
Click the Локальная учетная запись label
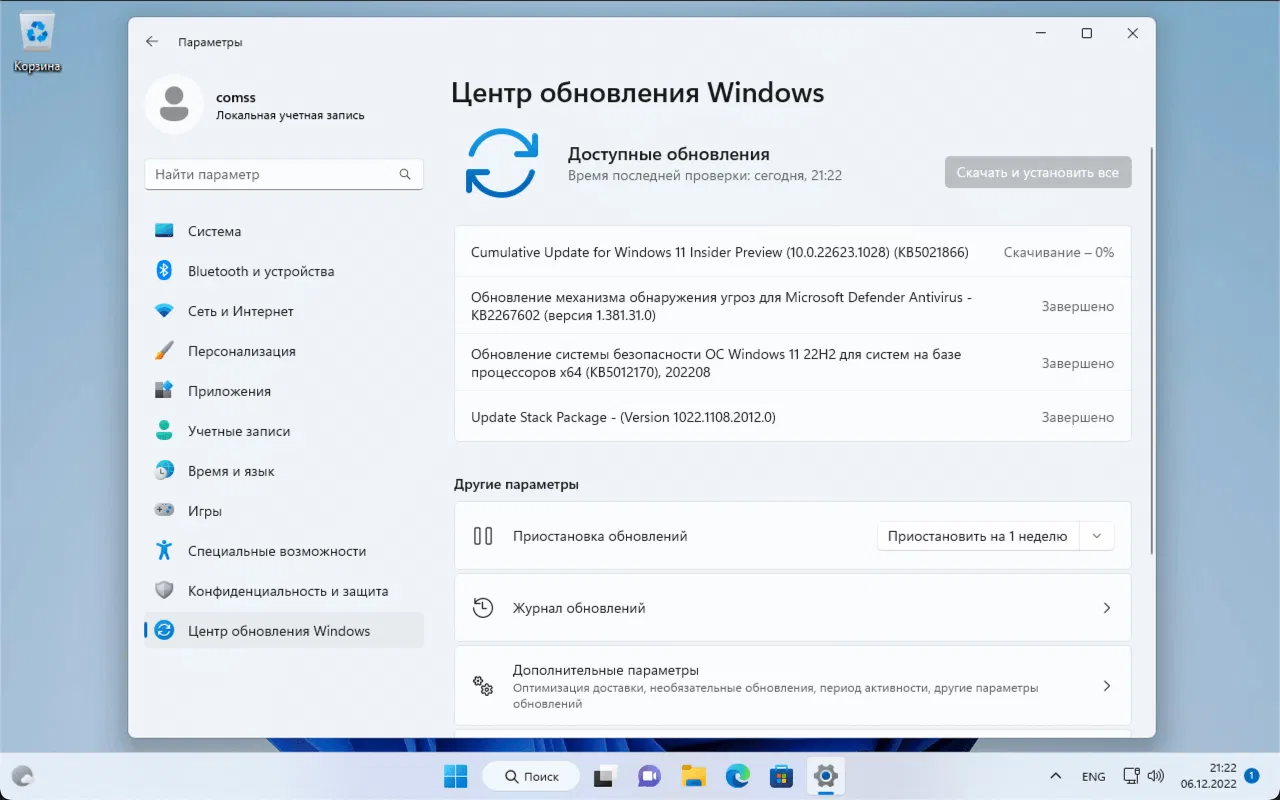click(x=290, y=115)
